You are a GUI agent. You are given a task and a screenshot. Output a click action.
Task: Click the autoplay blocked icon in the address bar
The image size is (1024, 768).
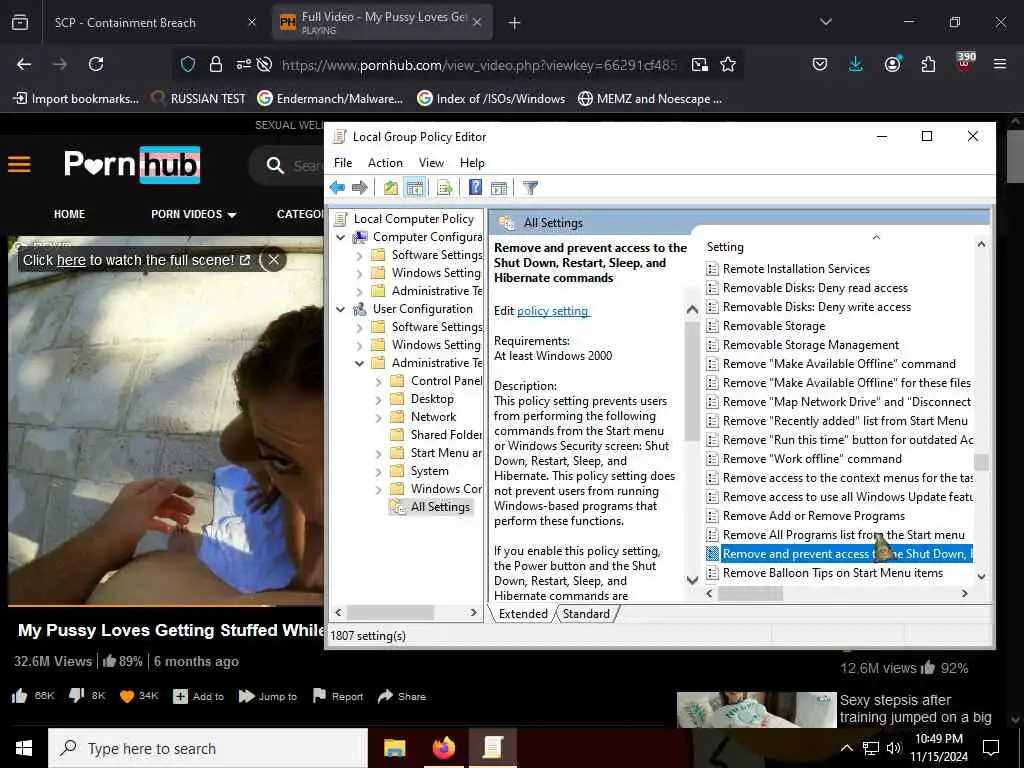264,64
